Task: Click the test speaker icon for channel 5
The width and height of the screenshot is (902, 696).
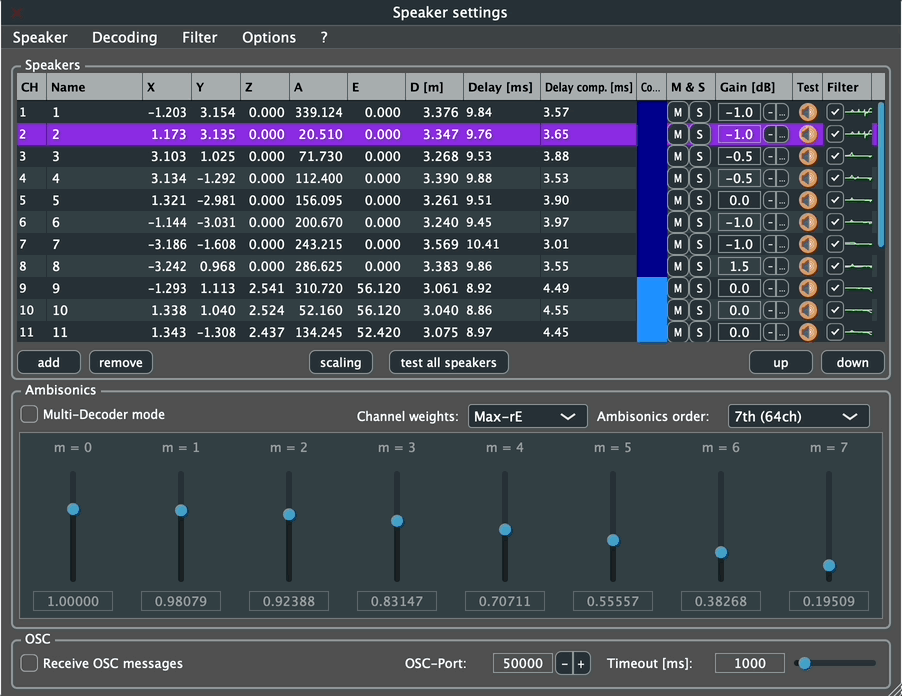Action: click(x=807, y=200)
